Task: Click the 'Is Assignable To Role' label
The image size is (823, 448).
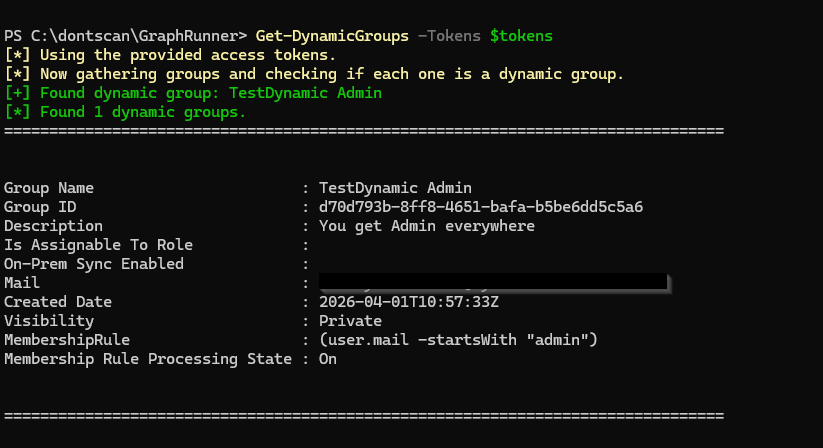Action: 98,245
